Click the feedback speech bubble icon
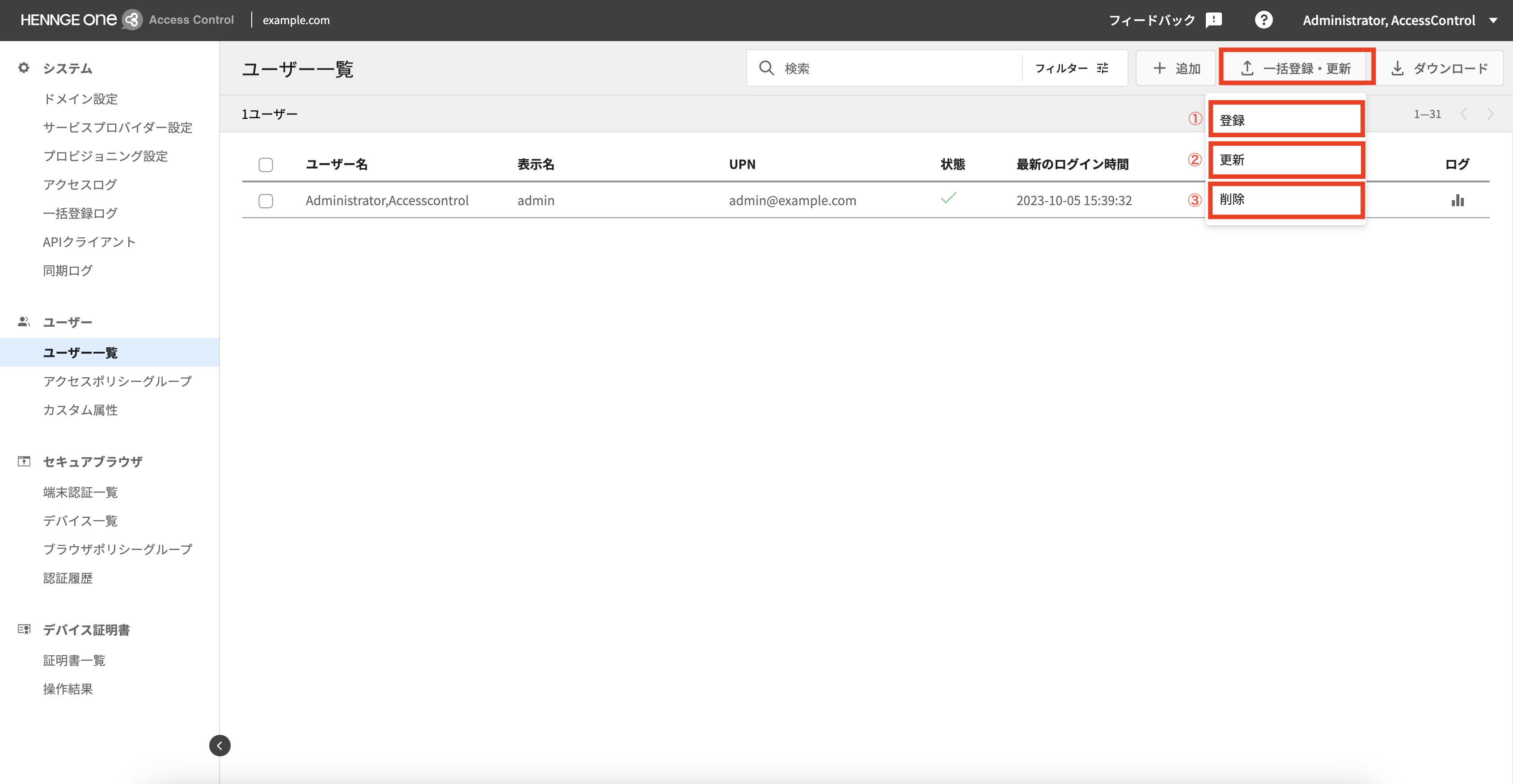Viewport: 1513px width, 784px height. [1213, 20]
